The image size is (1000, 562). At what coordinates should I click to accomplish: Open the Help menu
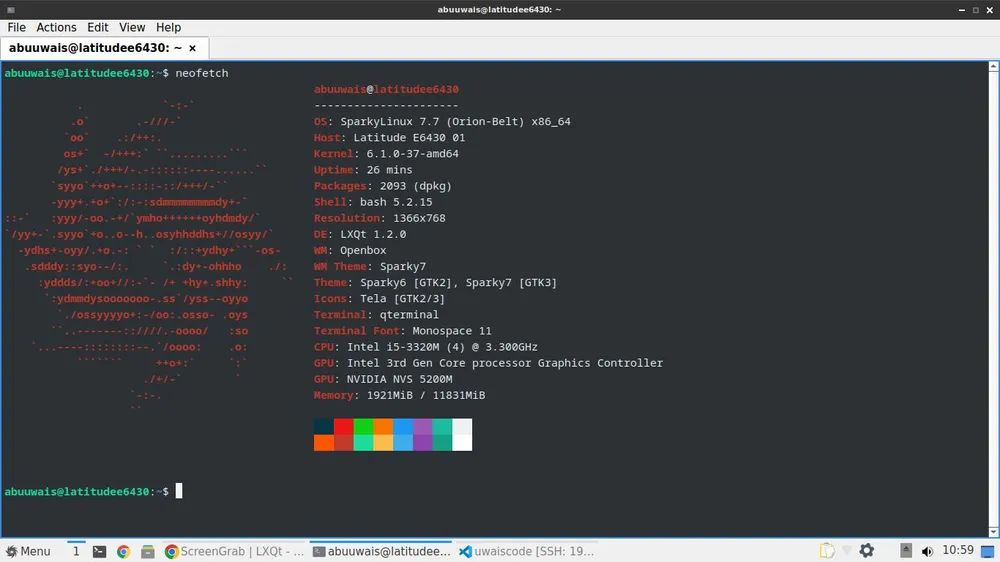pyautogui.click(x=168, y=27)
